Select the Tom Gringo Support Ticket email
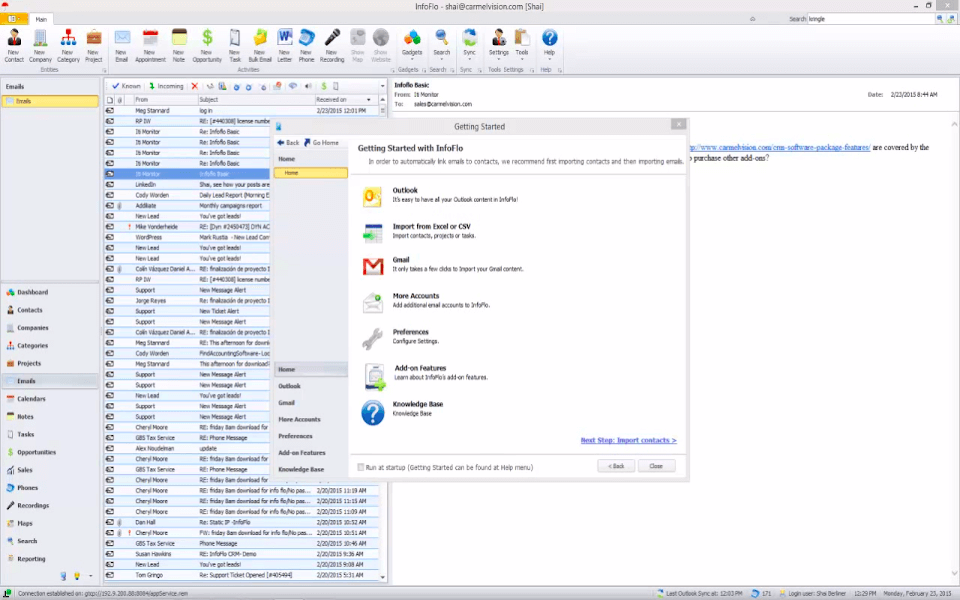The height and width of the screenshot is (600, 960). 242,575
